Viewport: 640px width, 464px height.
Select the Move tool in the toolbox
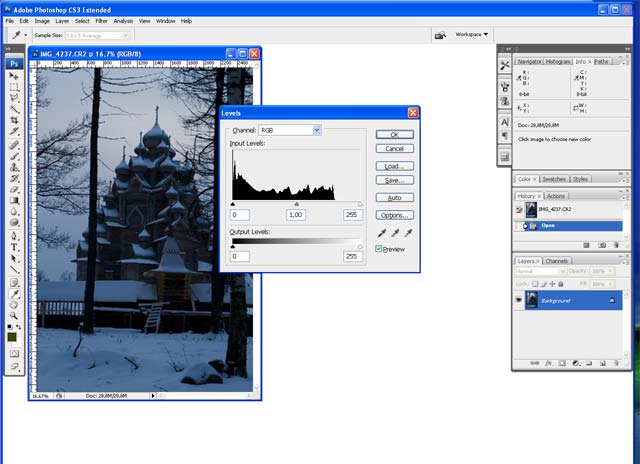(x=14, y=76)
